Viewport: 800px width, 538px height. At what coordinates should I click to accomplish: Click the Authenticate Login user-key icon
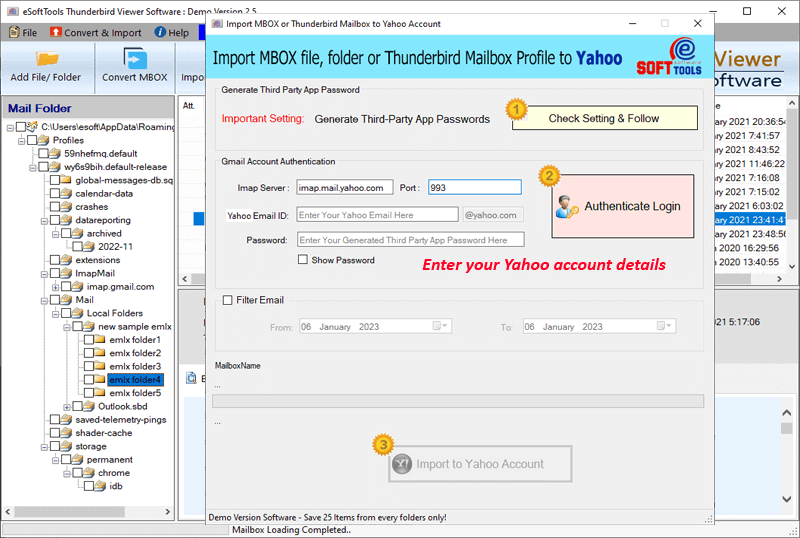tap(567, 207)
